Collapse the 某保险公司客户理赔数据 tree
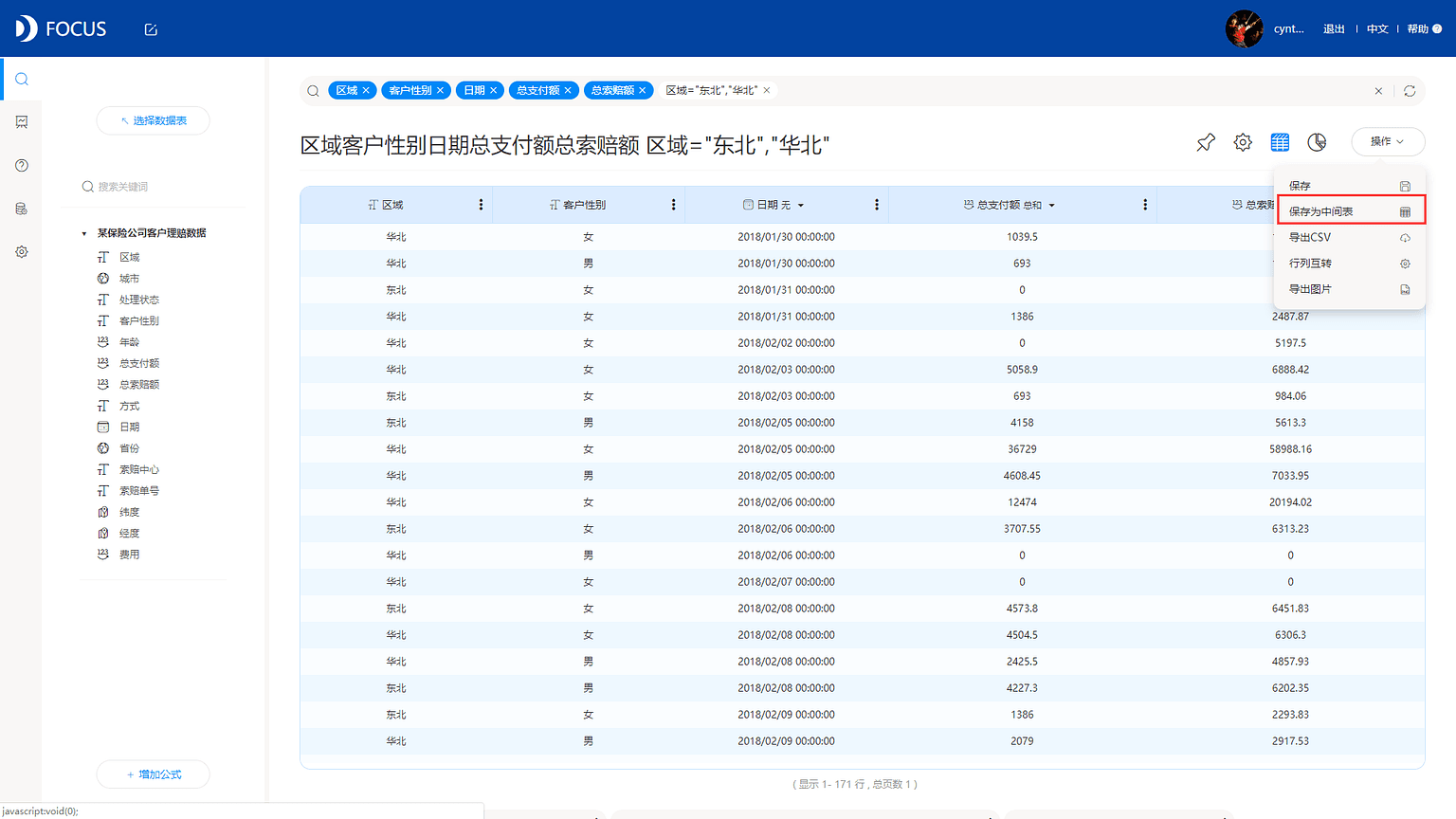This screenshot has width=1456, height=819. click(x=84, y=233)
